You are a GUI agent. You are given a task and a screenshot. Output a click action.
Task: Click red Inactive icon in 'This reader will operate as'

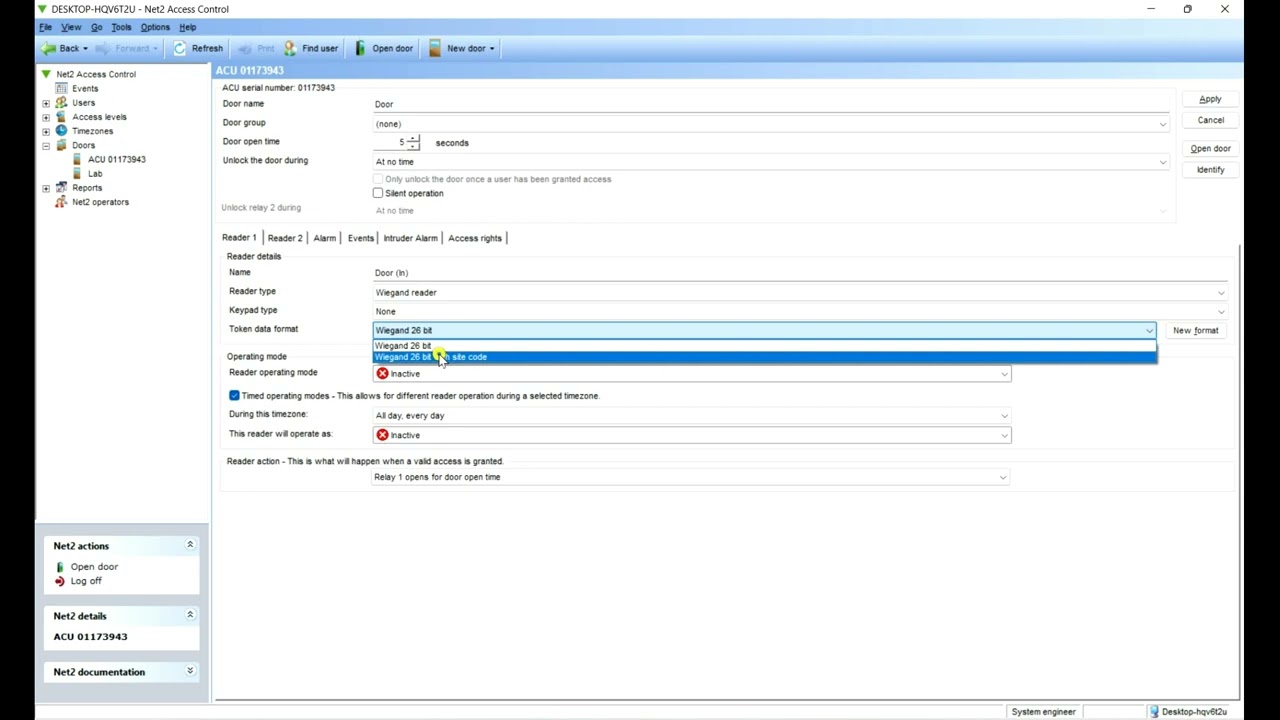tap(382, 435)
